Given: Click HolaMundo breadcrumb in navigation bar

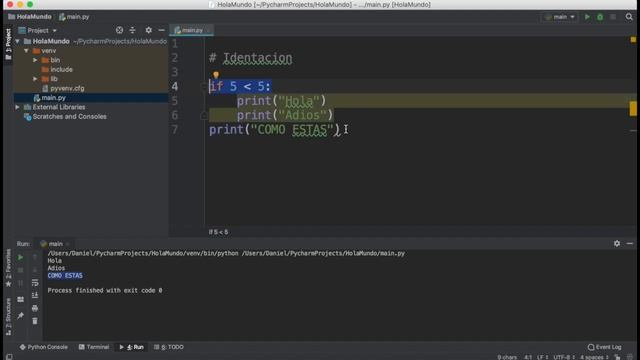Looking at the screenshot, I should 30,17.
